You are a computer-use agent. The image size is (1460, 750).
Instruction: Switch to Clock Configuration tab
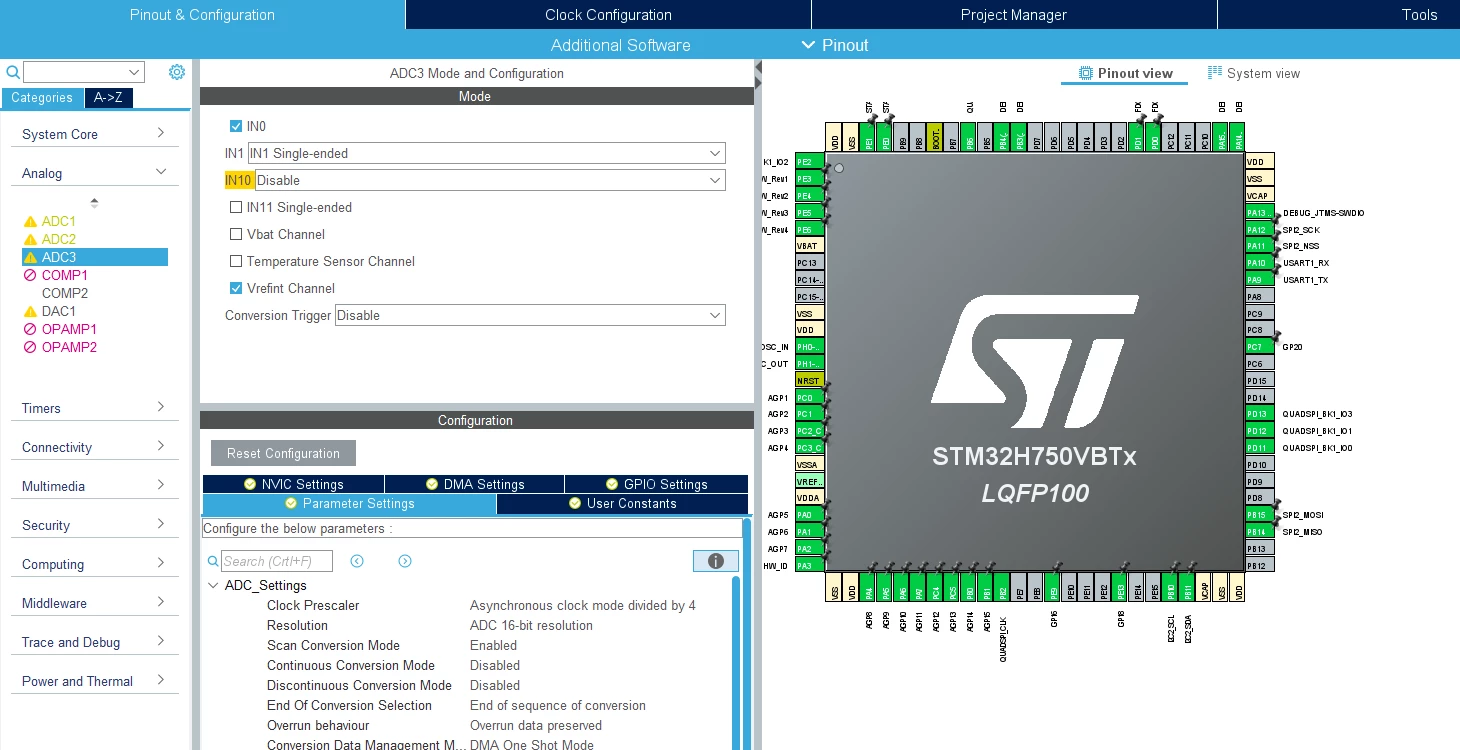608,14
